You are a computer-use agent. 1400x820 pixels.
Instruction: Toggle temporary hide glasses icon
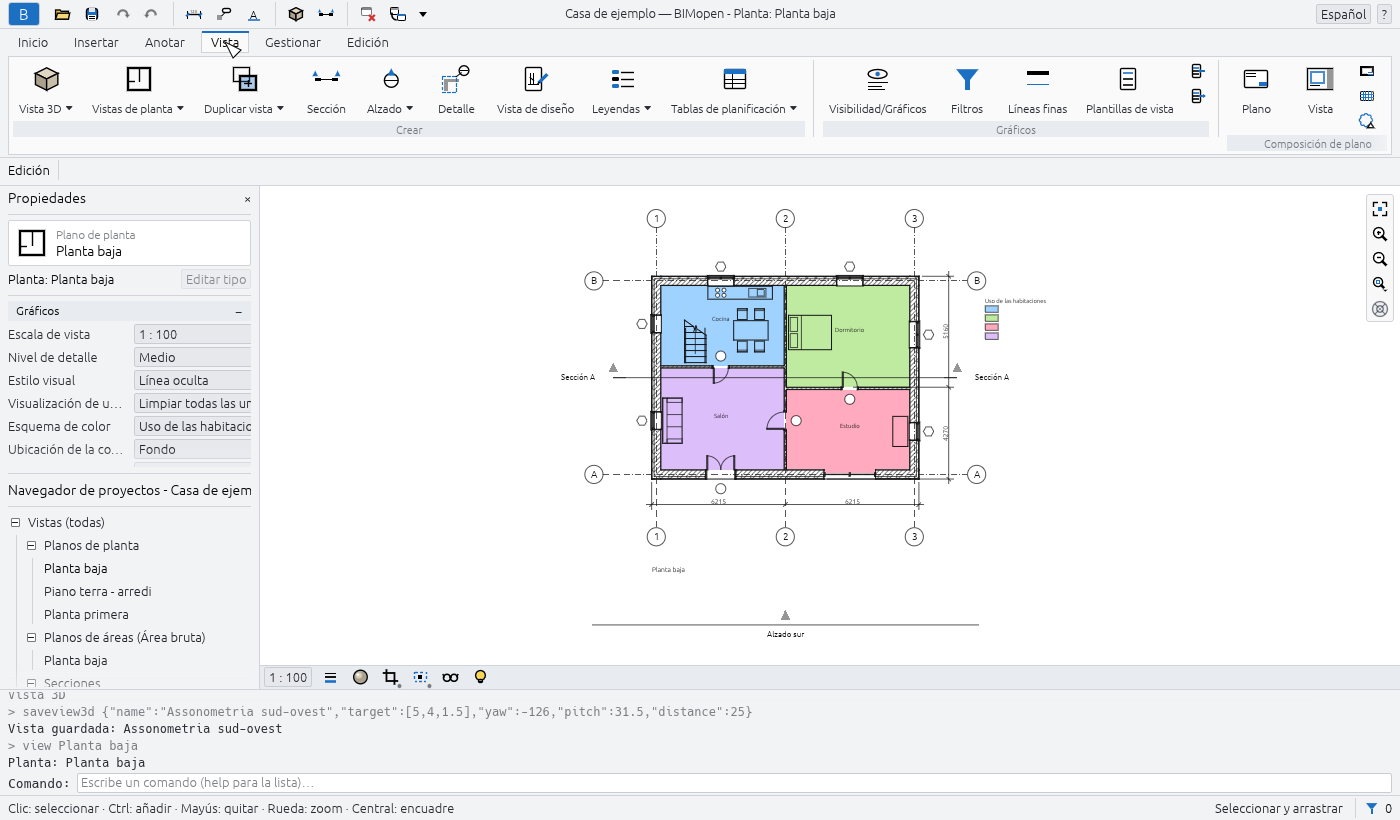pyautogui.click(x=450, y=677)
